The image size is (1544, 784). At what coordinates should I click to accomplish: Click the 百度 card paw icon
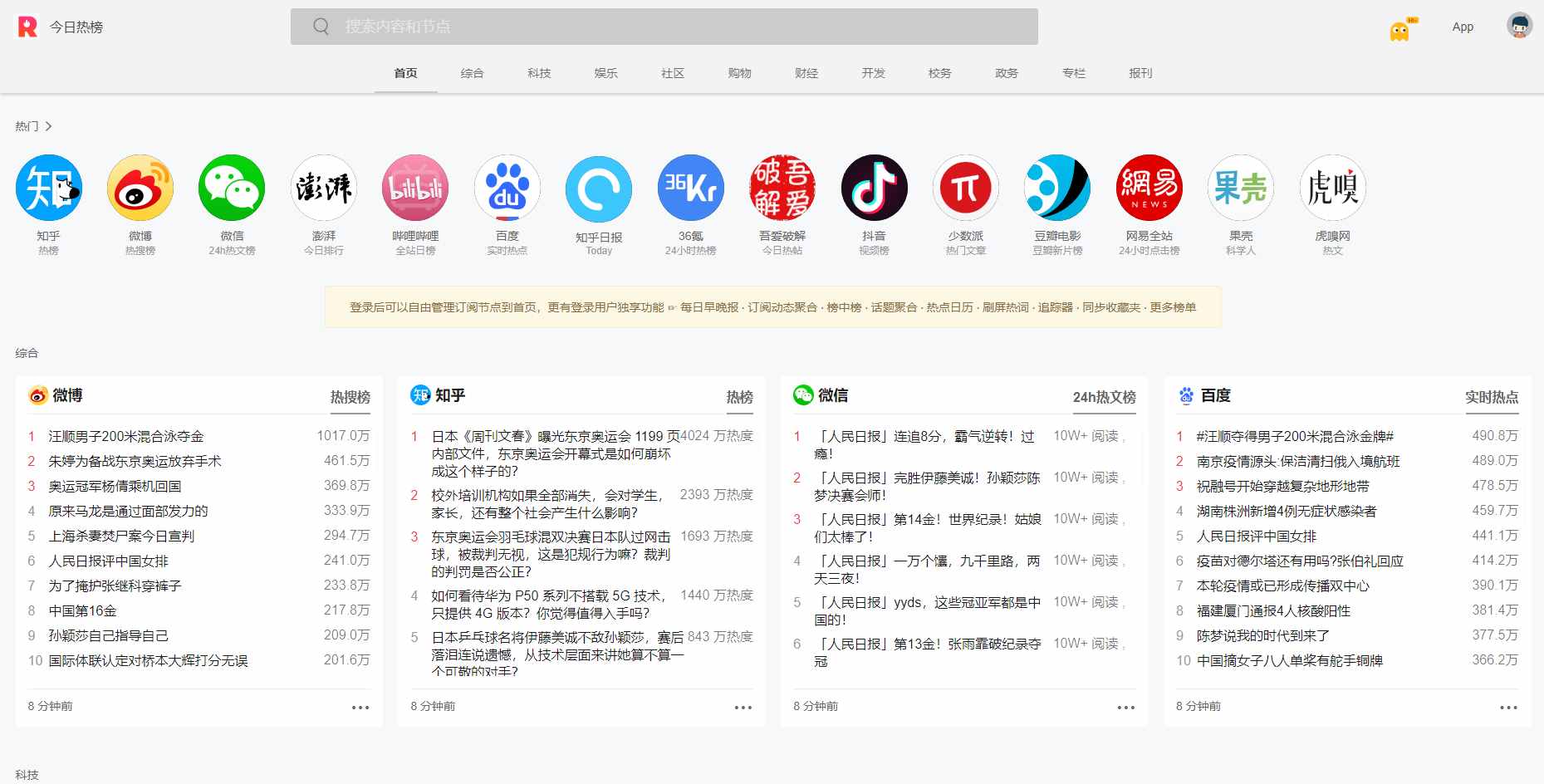pyautogui.click(x=1186, y=395)
